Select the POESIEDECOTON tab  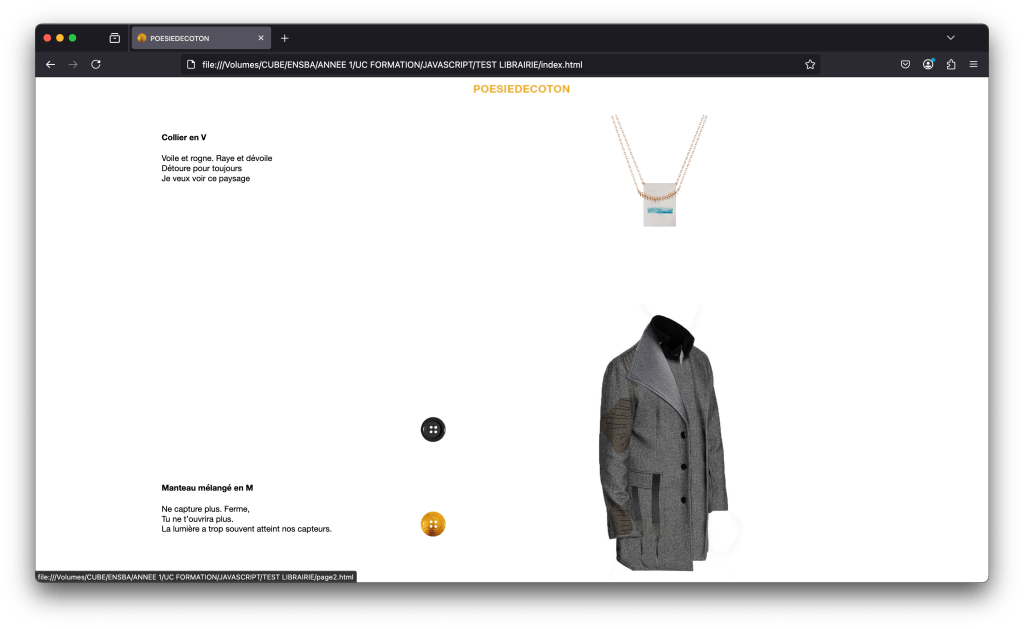tap(195, 38)
